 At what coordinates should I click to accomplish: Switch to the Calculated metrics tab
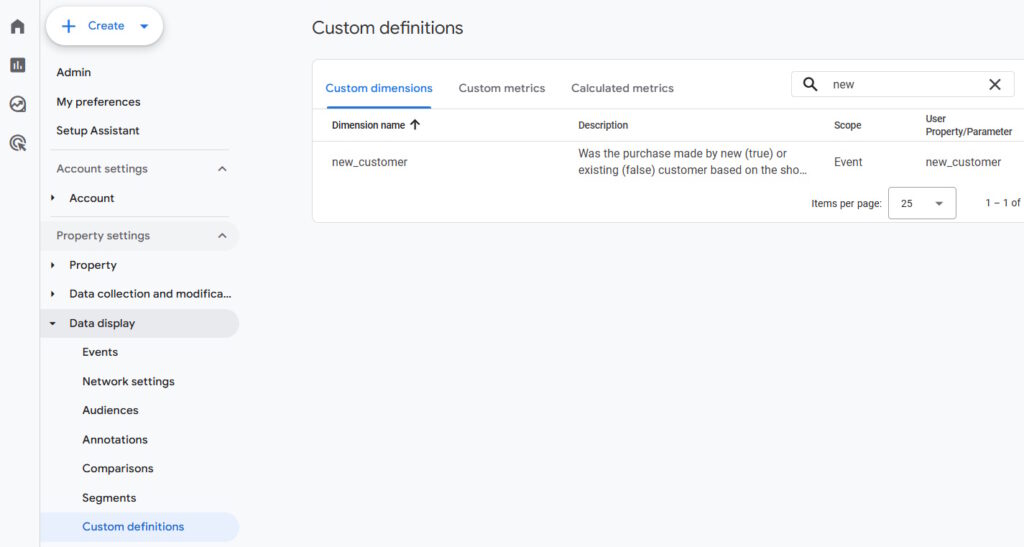tap(622, 88)
